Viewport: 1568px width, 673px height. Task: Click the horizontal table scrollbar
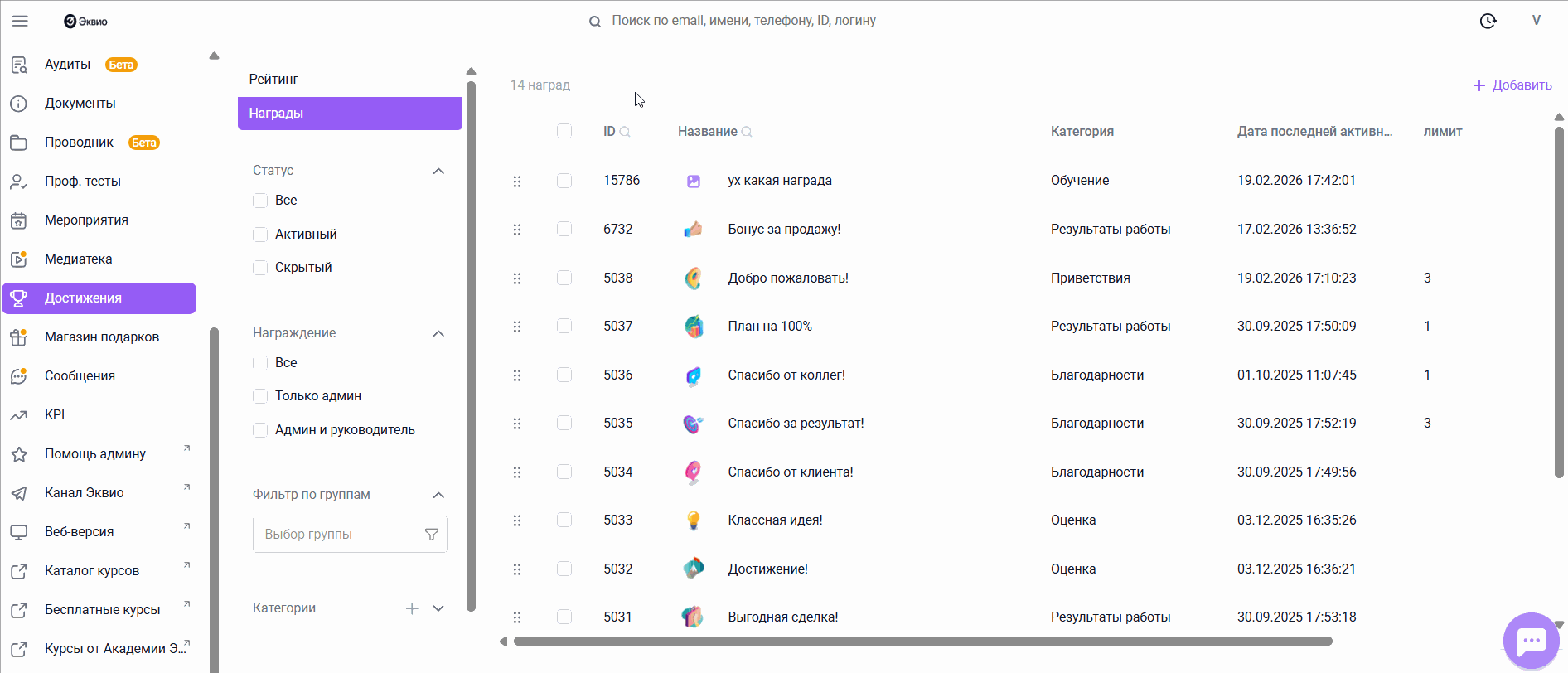pyautogui.click(x=922, y=642)
